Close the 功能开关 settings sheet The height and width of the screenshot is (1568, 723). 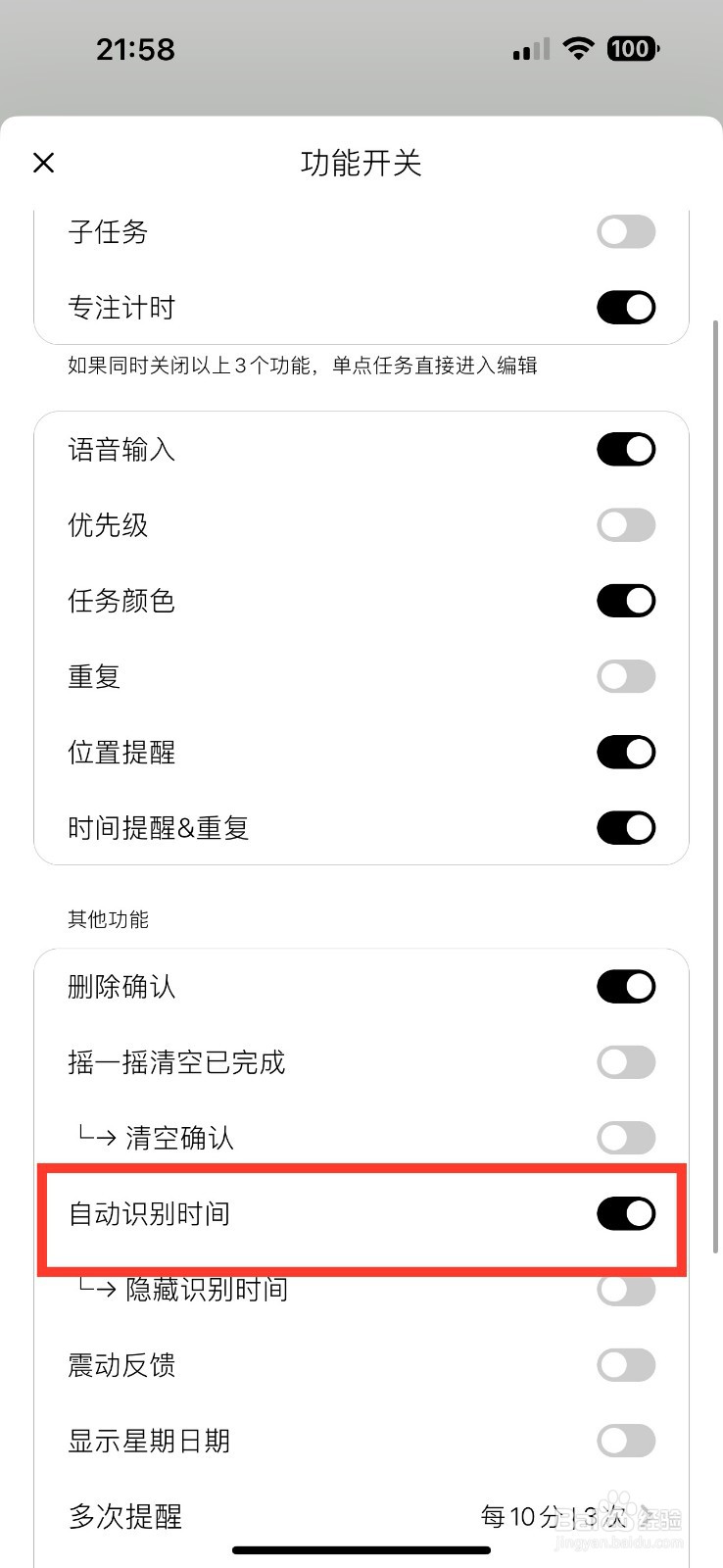[44, 163]
